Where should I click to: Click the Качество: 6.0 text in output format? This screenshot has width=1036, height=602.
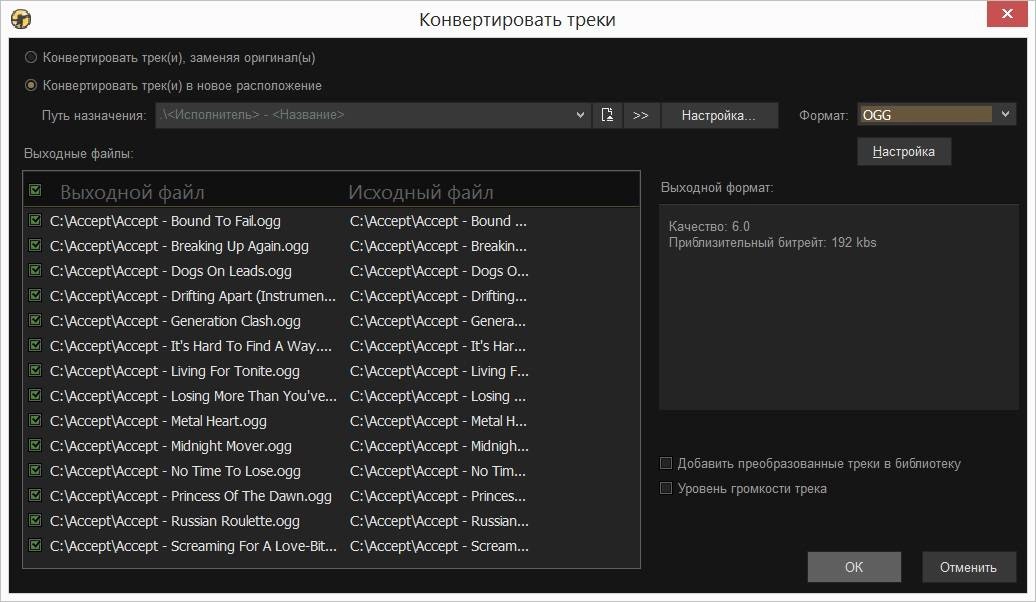click(x=709, y=226)
